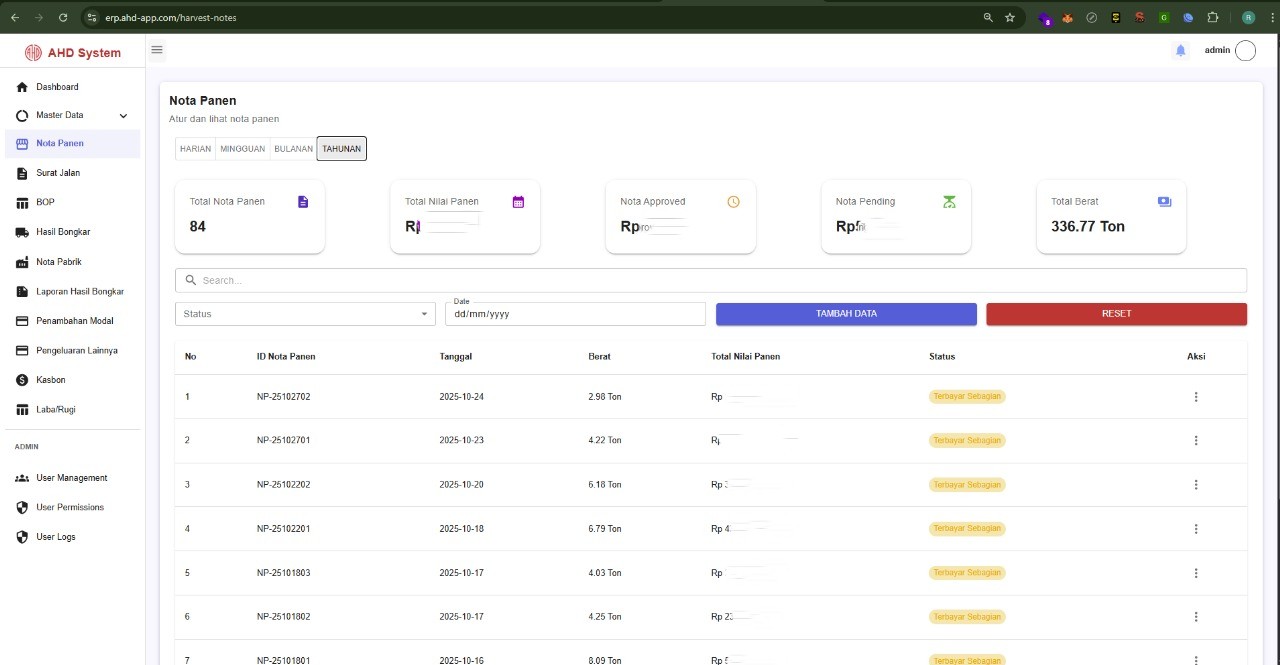Go to Surat Jalan in sidebar

[x=58, y=173]
